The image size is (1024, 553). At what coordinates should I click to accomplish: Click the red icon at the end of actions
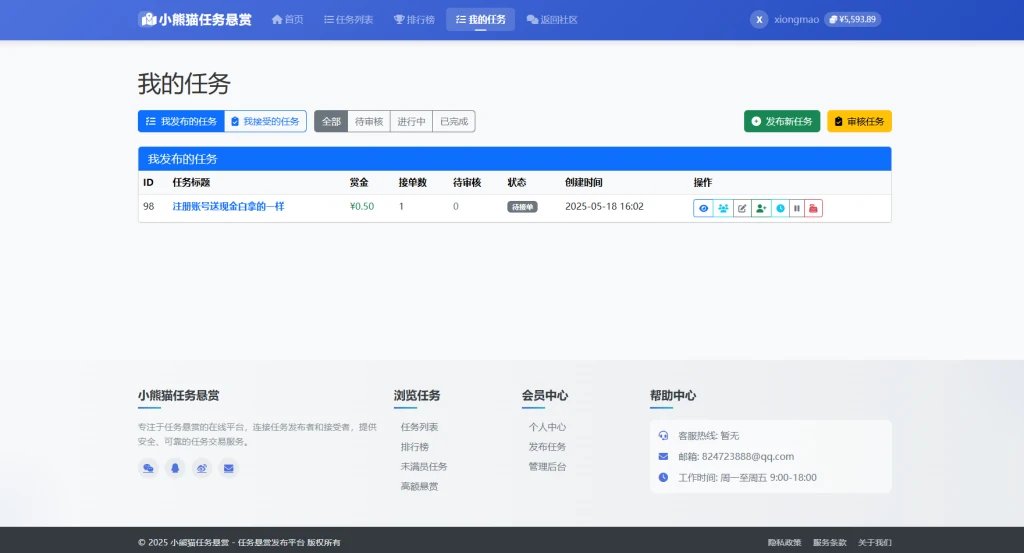coord(814,208)
